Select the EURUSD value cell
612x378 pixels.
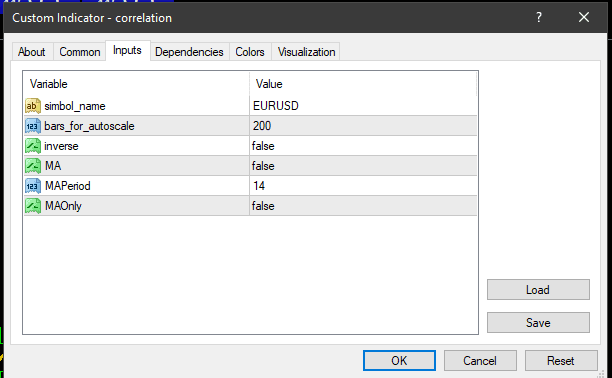(x=363, y=106)
